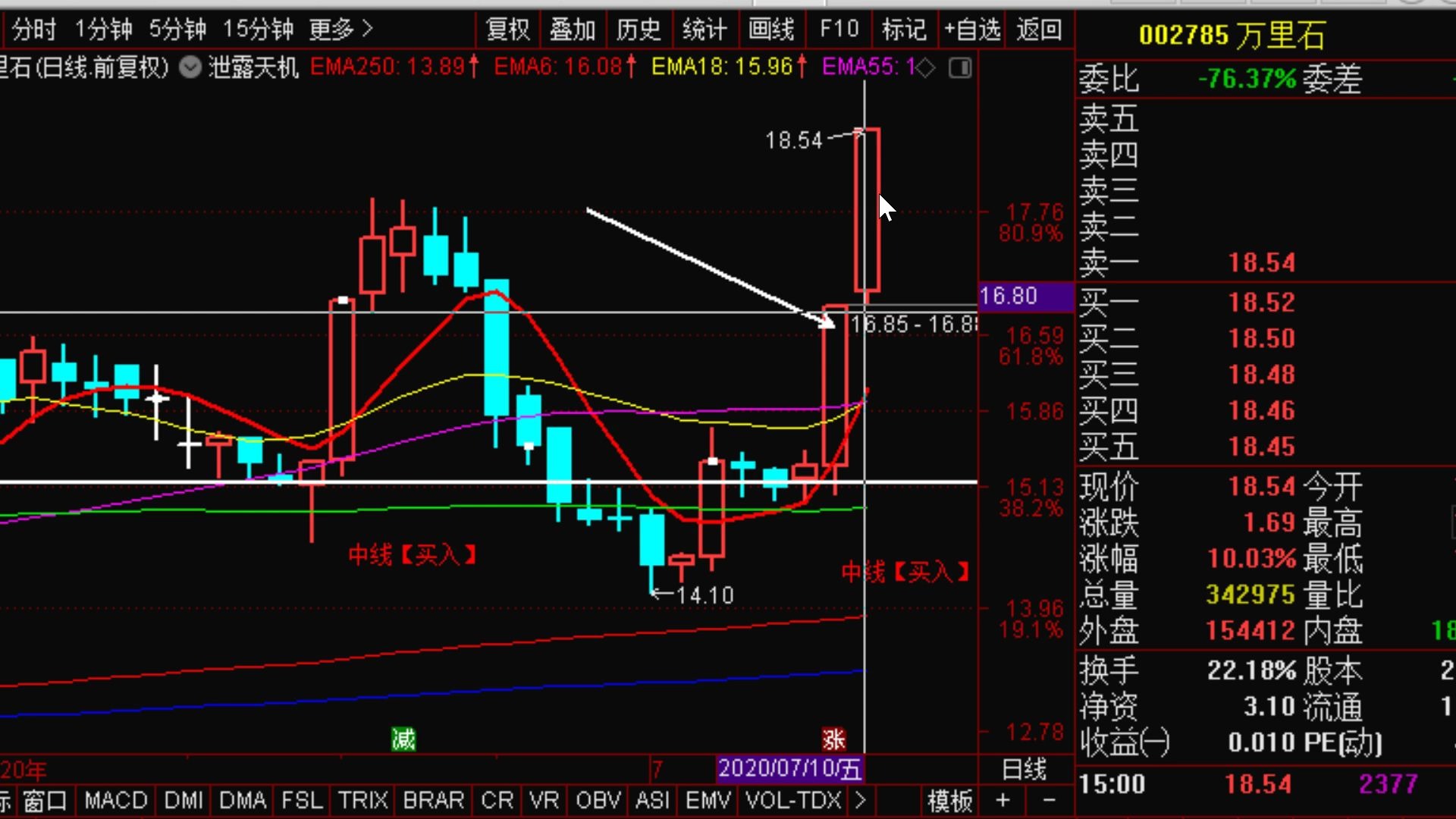Zoom out chart with minus button
The height and width of the screenshot is (819, 1456).
(1050, 801)
